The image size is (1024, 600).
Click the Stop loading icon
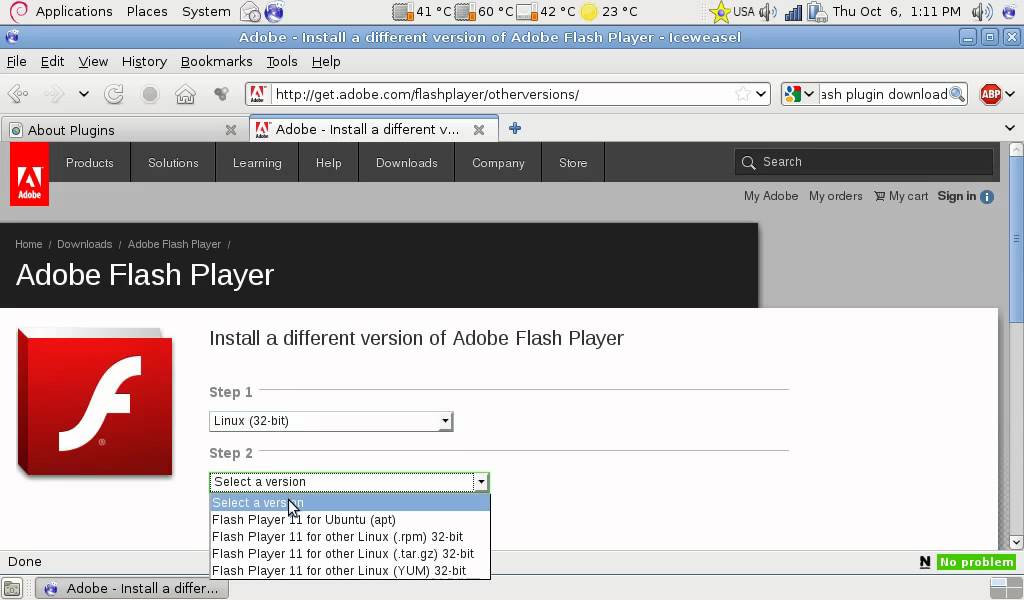[x=150, y=94]
